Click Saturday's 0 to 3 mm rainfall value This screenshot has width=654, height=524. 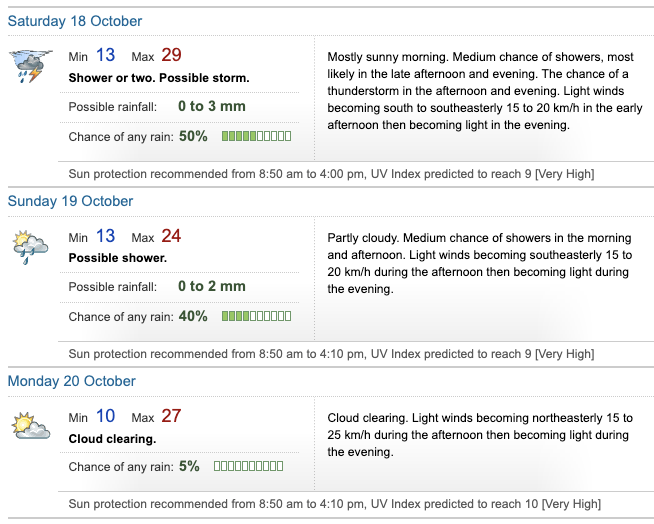pos(211,106)
